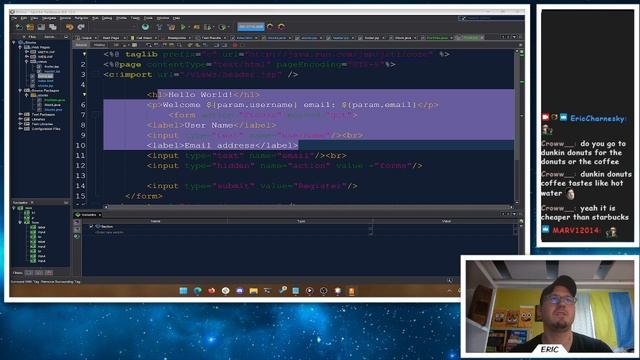
Task: Click the 'Hello World!' heading code line
Action: (x=203, y=95)
